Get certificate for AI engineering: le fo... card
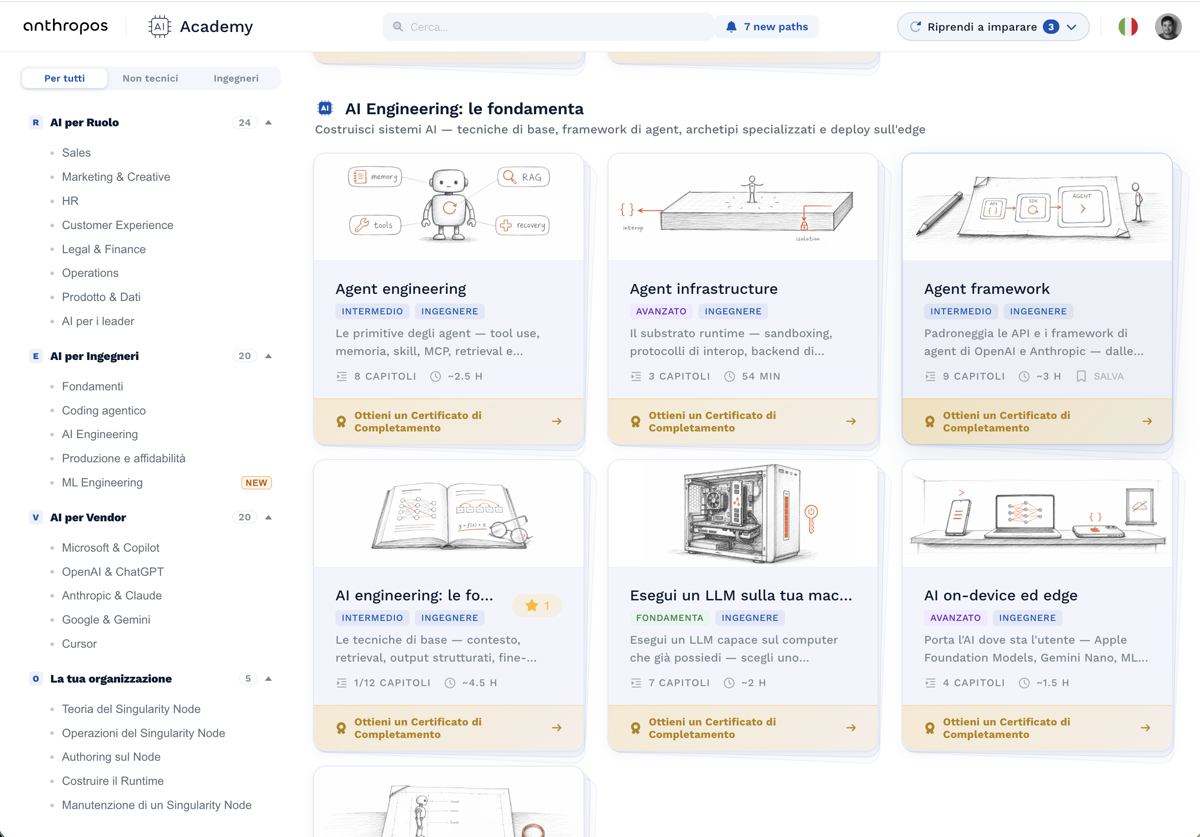Viewport: 1200px width, 837px height. (x=449, y=728)
